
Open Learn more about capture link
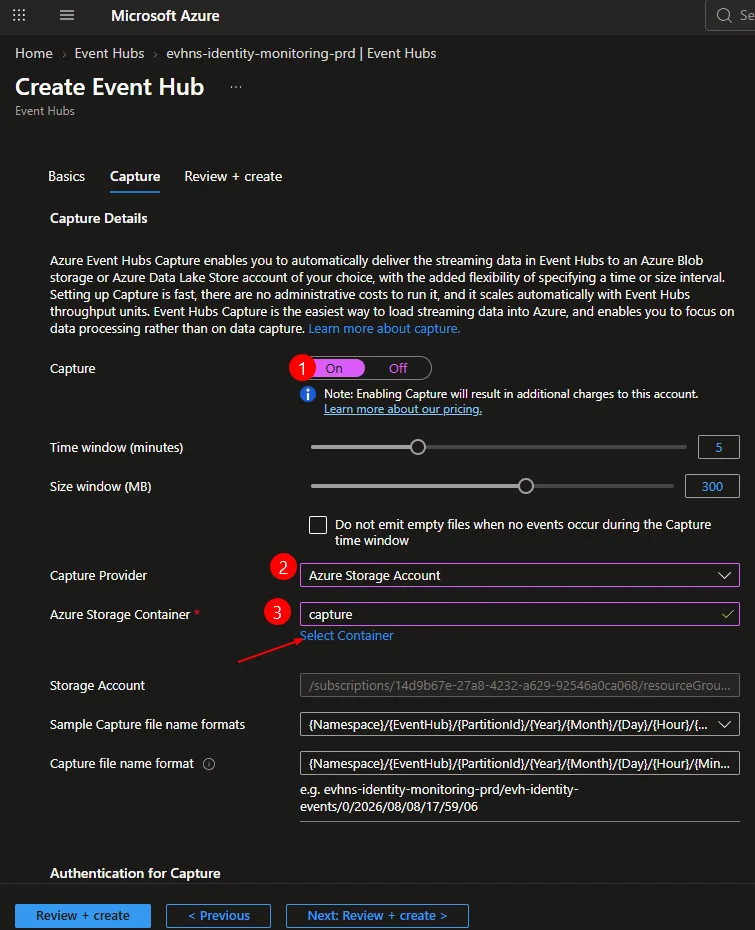tap(384, 329)
